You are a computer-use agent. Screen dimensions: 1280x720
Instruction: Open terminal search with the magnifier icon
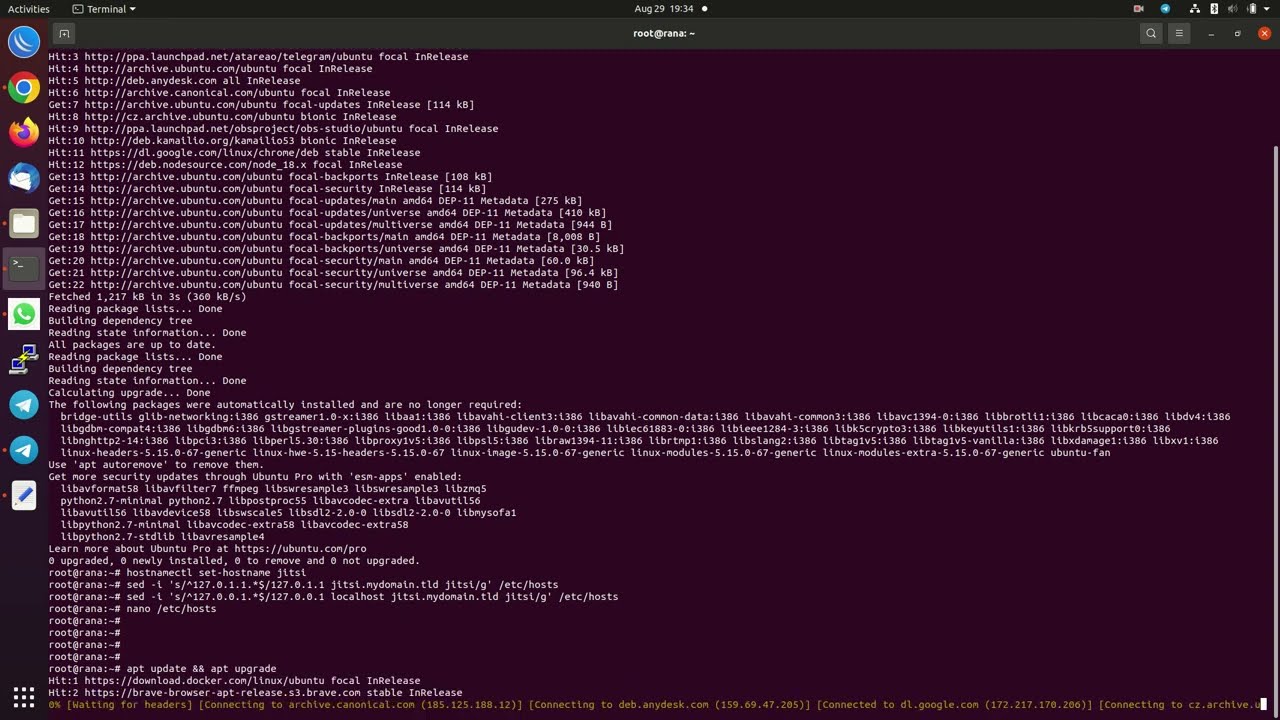pyautogui.click(x=1151, y=33)
